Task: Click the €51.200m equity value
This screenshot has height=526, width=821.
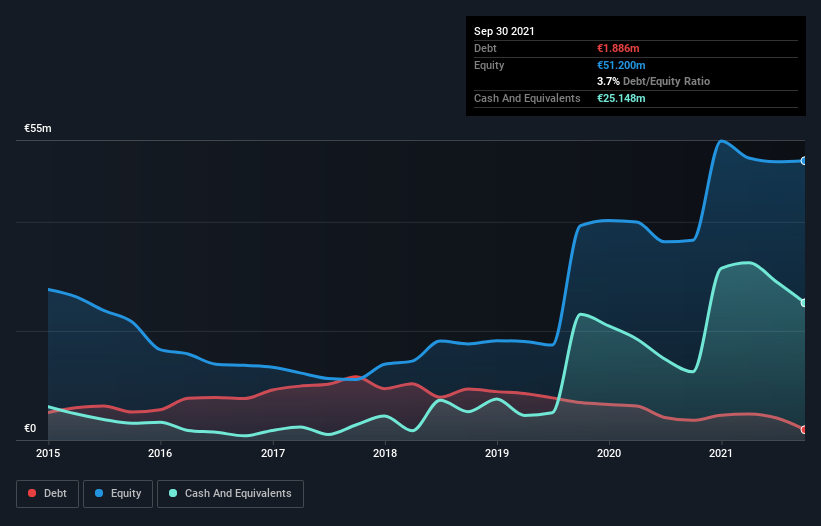Action: pos(621,65)
